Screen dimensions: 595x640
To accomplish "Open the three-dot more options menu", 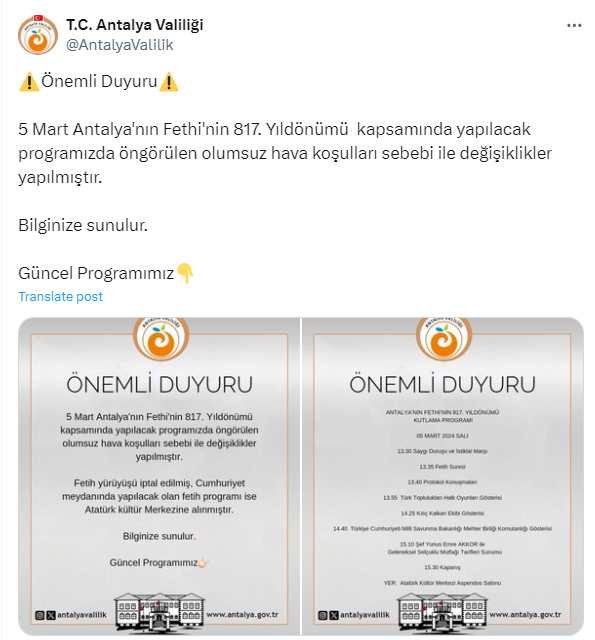I will pyautogui.click(x=574, y=26).
